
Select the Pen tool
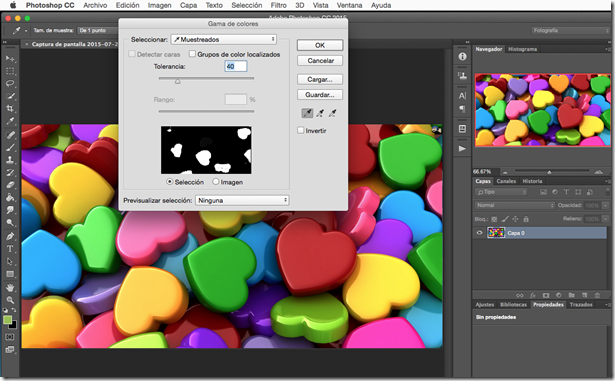[x=10, y=236]
